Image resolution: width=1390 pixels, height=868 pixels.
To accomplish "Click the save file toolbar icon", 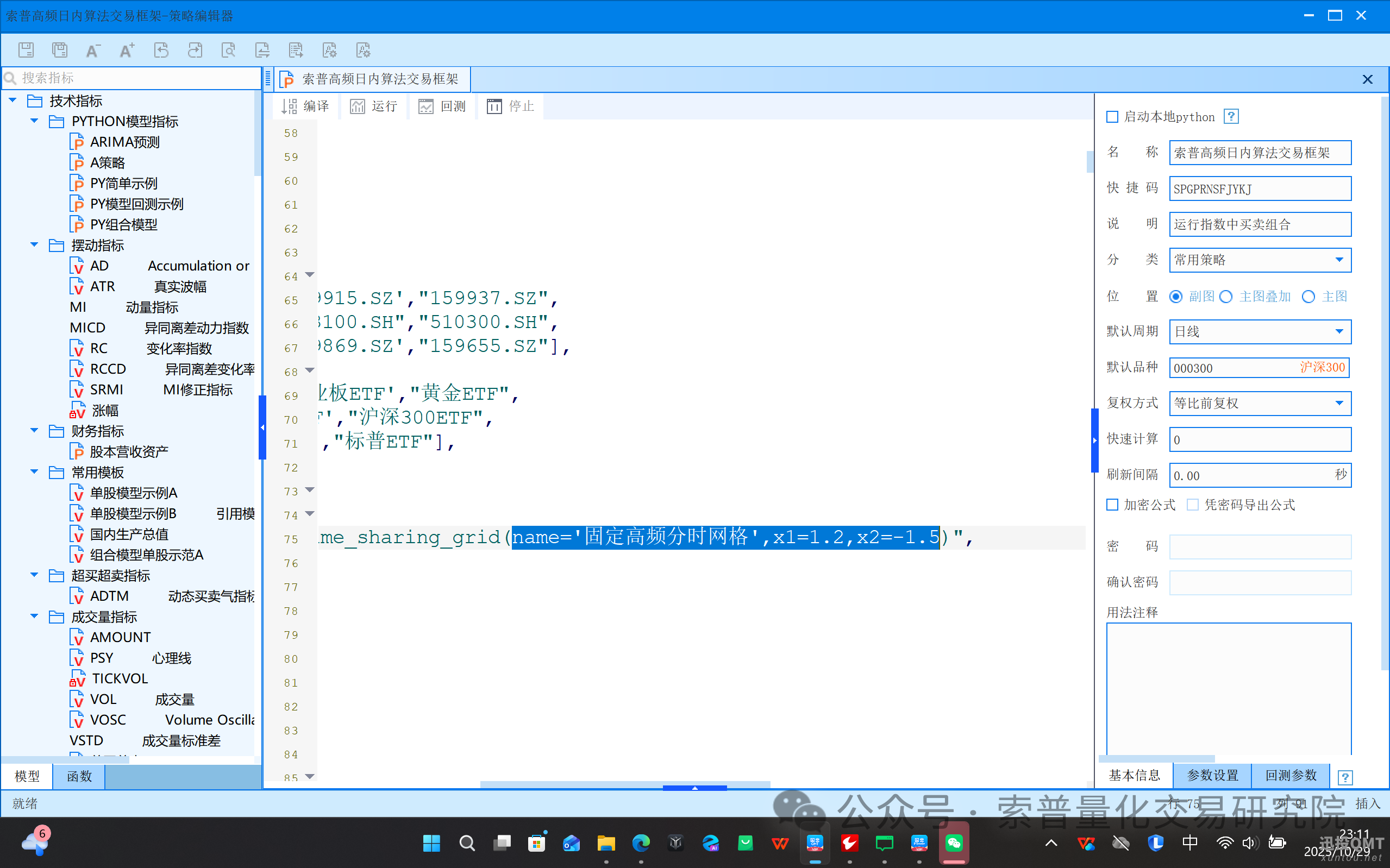I will [26, 50].
